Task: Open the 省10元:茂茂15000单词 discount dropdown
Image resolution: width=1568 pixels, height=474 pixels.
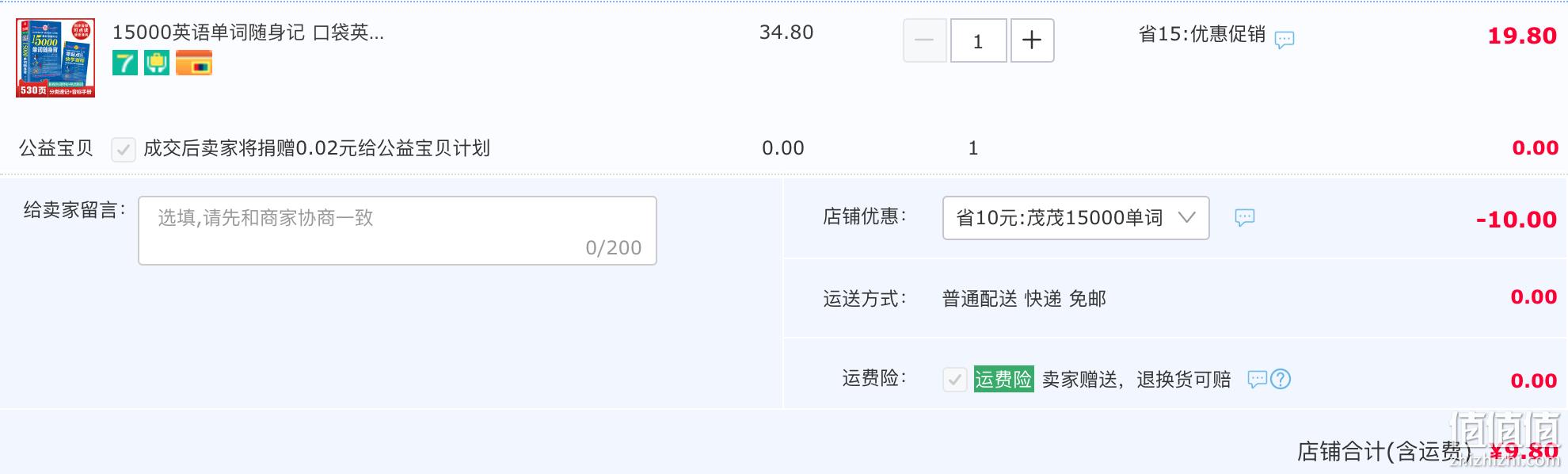Action: pyautogui.click(x=1075, y=218)
